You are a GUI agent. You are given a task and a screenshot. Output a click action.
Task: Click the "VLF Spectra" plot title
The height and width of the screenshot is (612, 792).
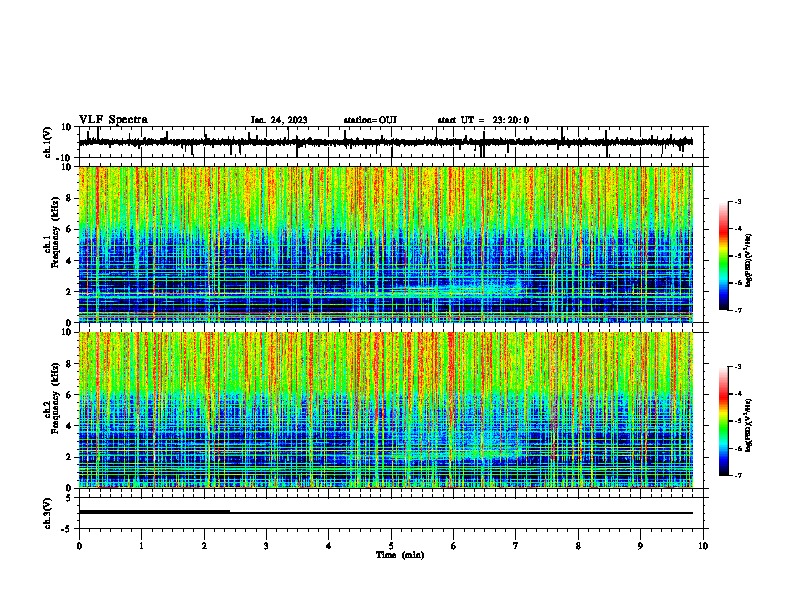coord(113,119)
